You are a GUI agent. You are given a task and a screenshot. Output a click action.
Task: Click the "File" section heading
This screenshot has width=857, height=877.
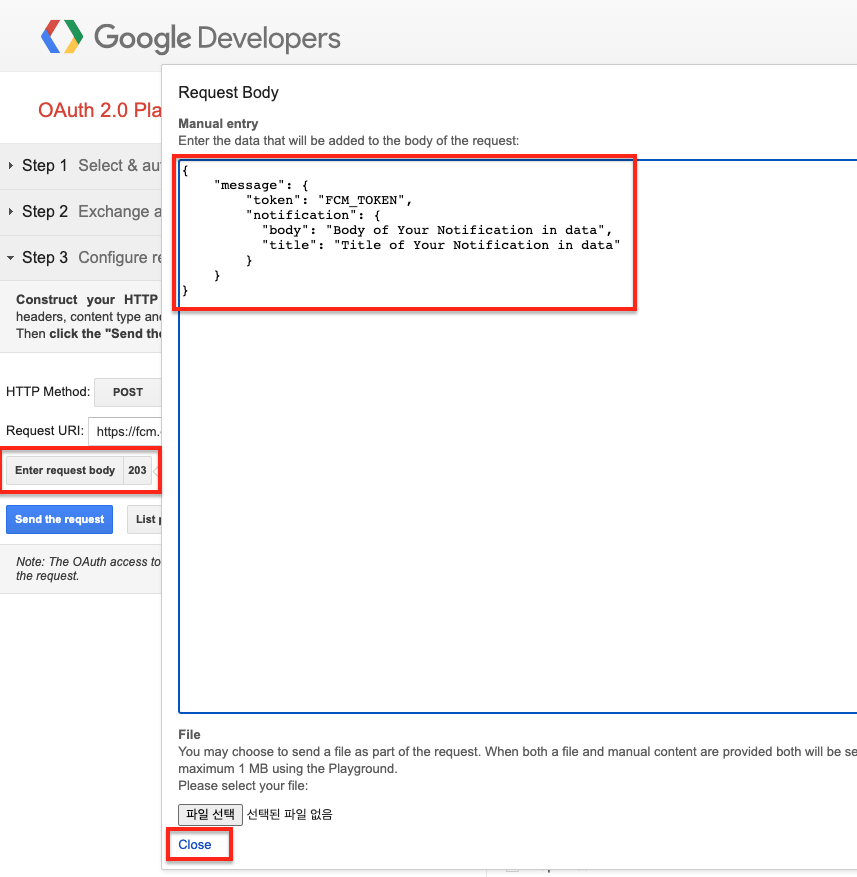pyautogui.click(x=189, y=734)
